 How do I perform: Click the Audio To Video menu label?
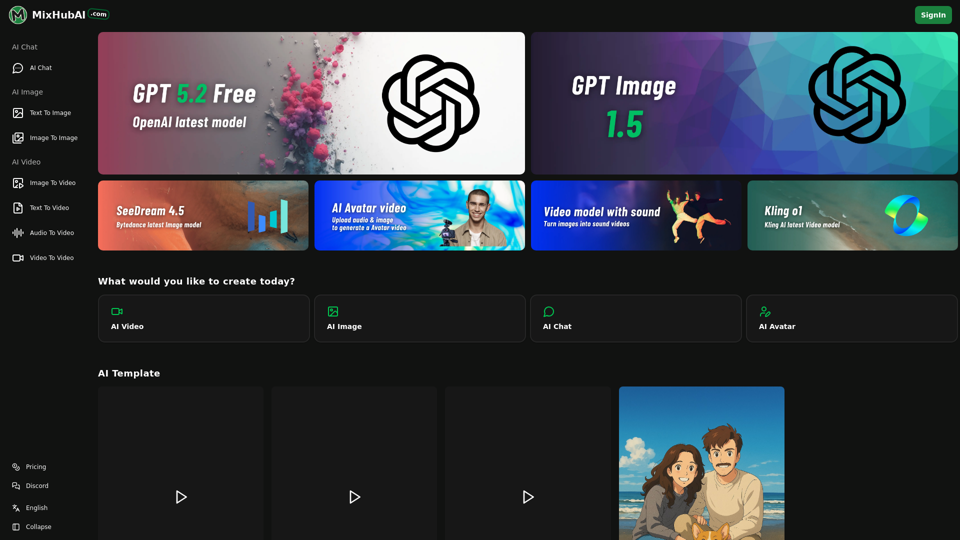[52, 233]
